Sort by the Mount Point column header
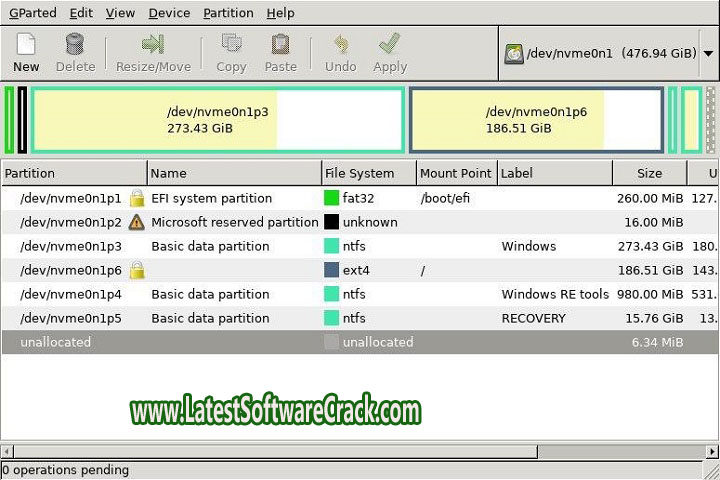720x480 pixels. tap(457, 173)
